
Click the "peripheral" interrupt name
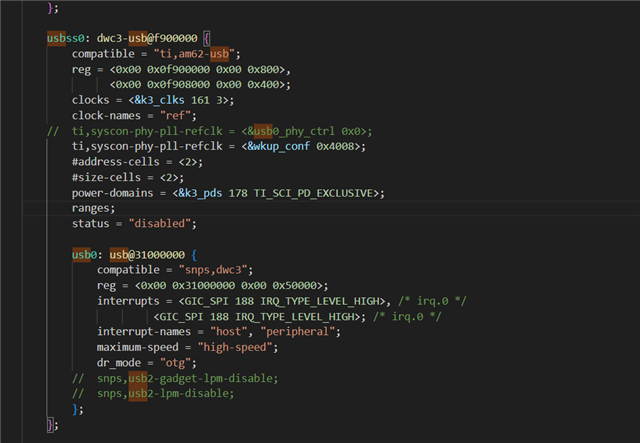298,332
